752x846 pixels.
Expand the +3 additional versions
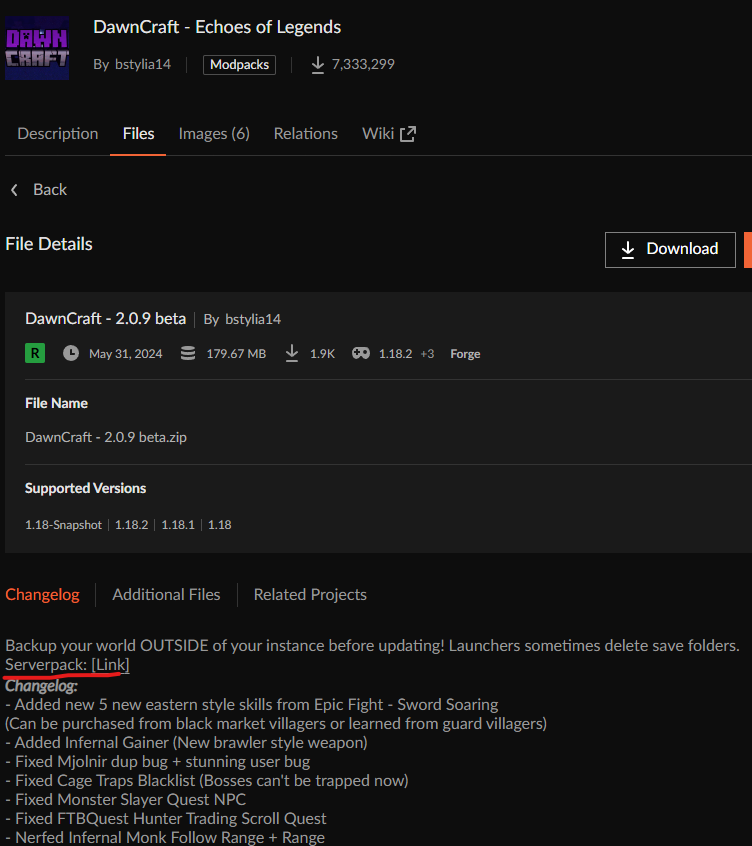tap(427, 354)
